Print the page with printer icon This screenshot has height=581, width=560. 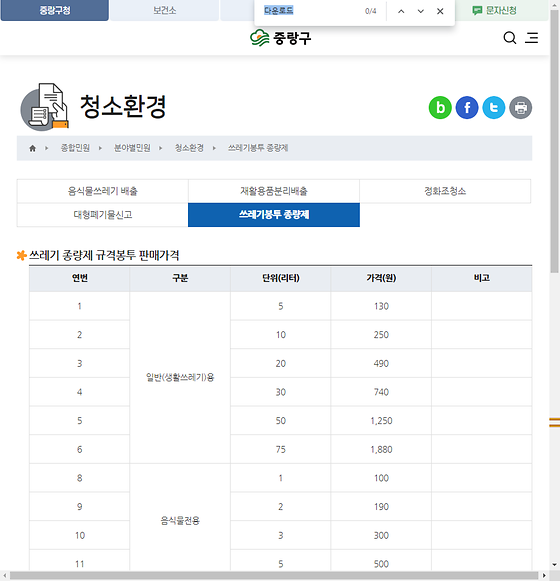click(521, 108)
